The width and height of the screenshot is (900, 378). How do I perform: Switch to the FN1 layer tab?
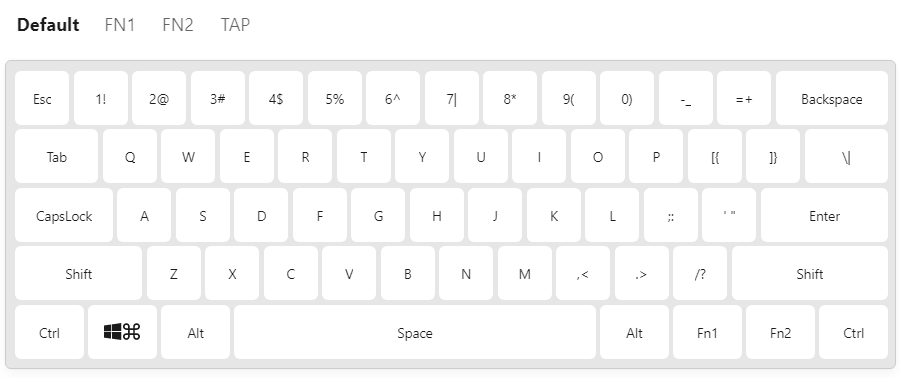pyautogui.click(x=119, y=25)
